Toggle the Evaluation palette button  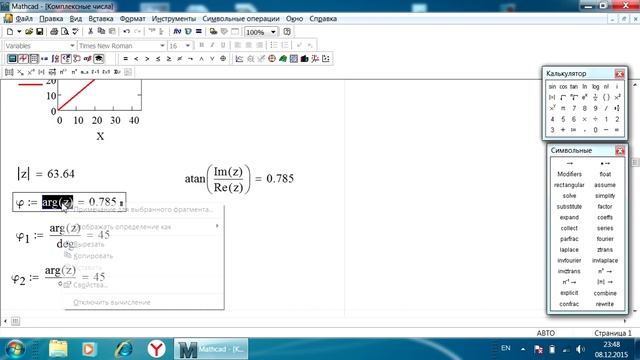point(44,59)
